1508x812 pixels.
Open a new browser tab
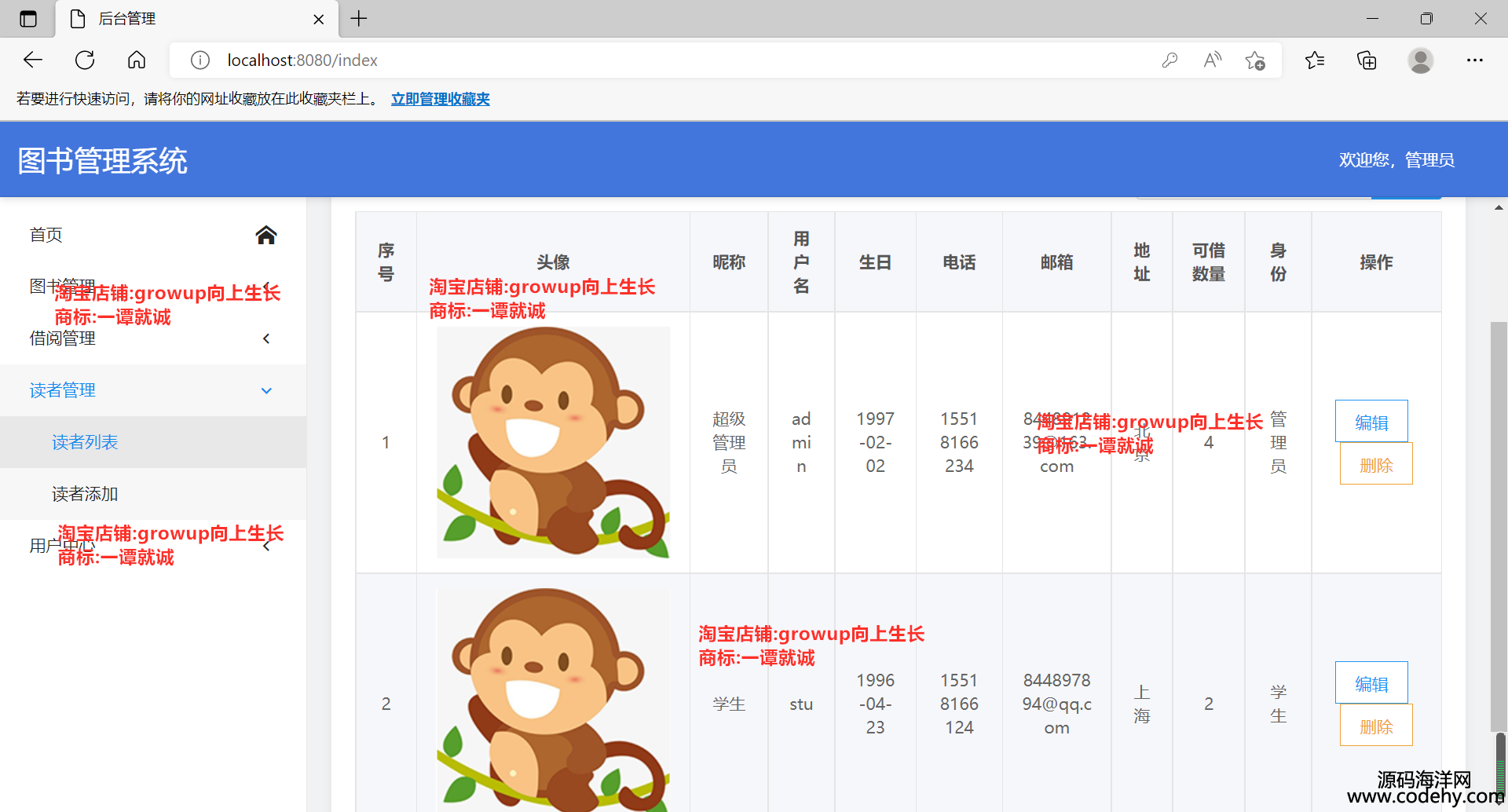pos(359,19)
